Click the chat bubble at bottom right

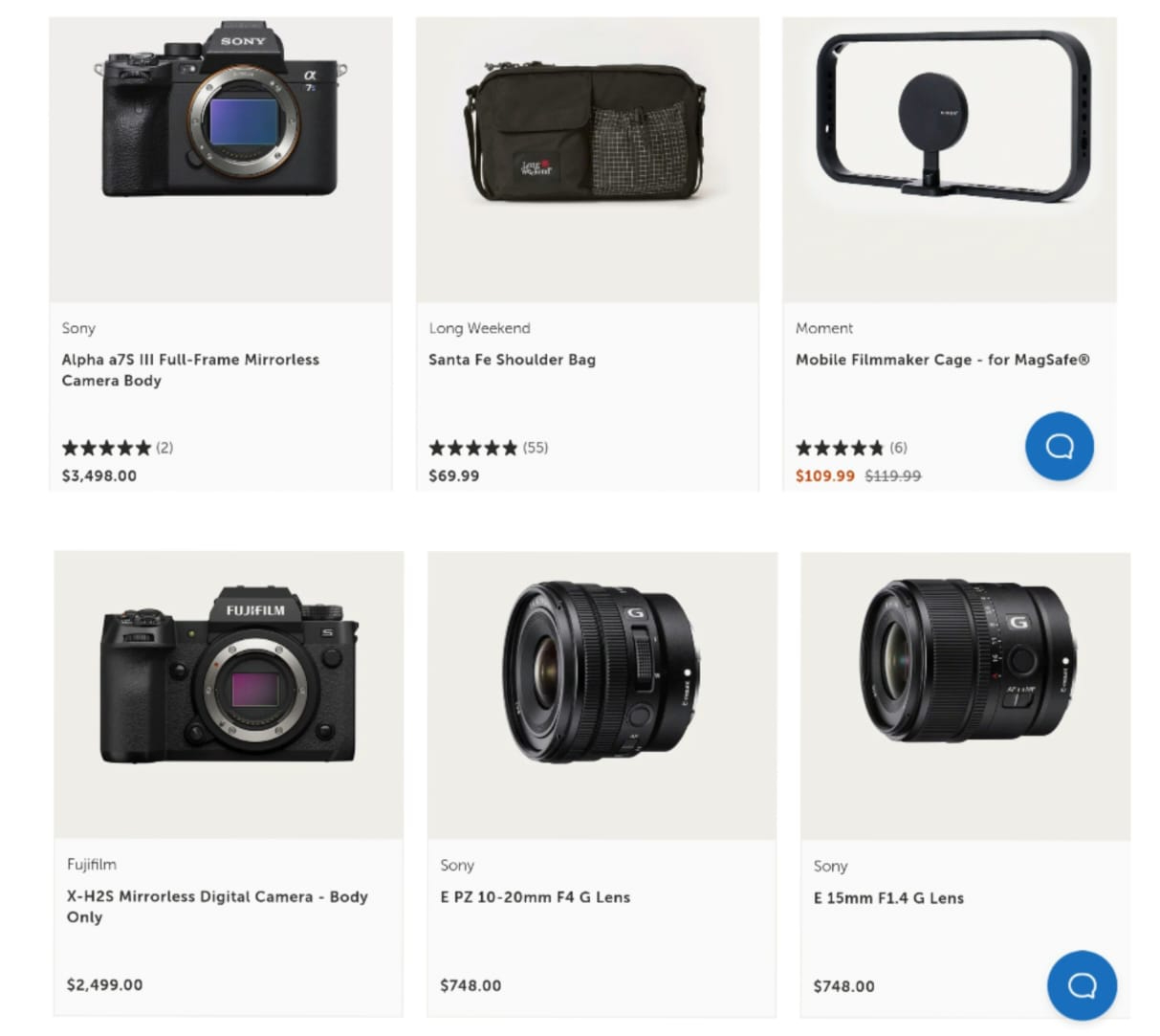[1082, 985]
